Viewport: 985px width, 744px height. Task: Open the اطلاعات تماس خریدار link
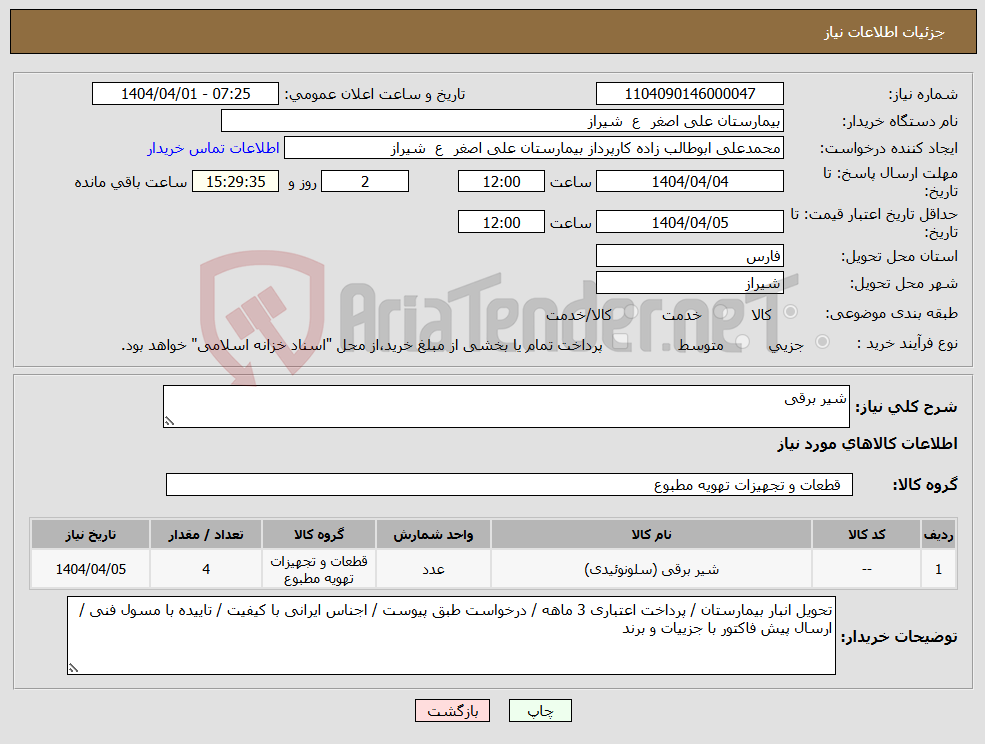pos(213,148)
